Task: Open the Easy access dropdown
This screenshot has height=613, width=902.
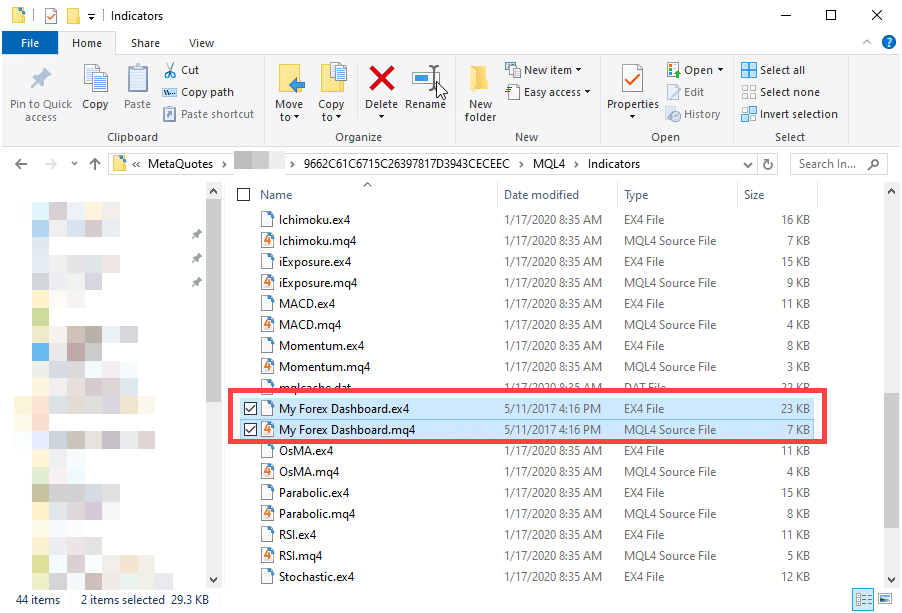Action: pyautogui.click(x=548, y=92)
